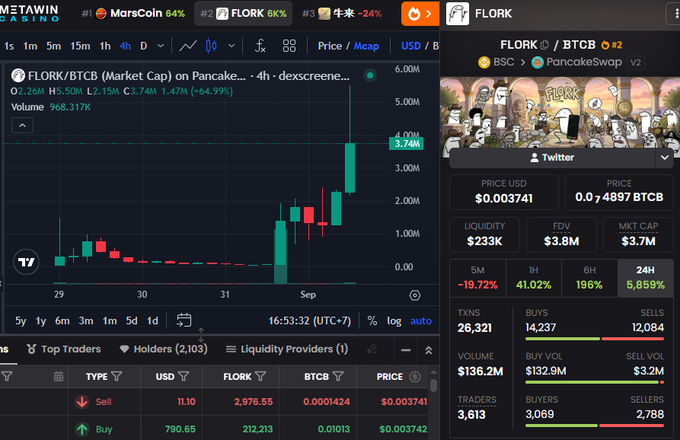Open the go-to-date calendar icon
The width and height of the screenshot is (680, 440).
[184, 320]
